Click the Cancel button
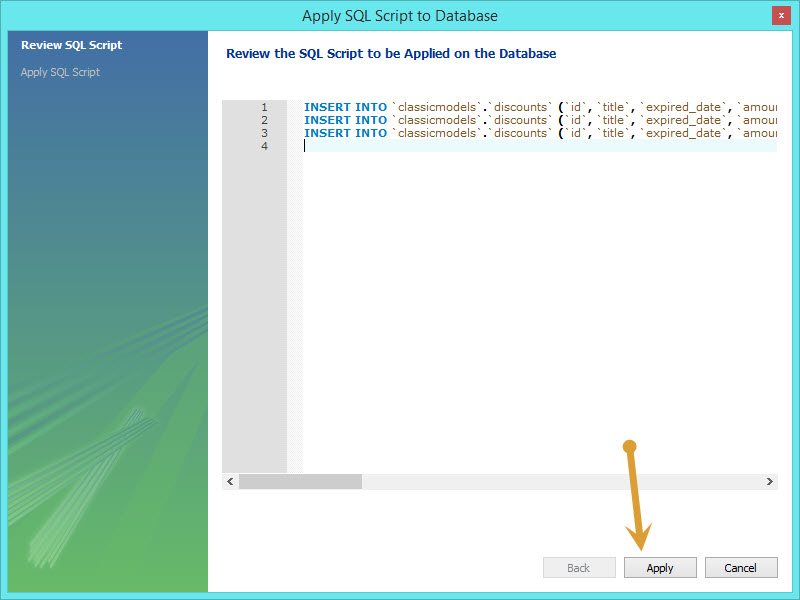Screen dimensions: 800x600 point(741,567)
